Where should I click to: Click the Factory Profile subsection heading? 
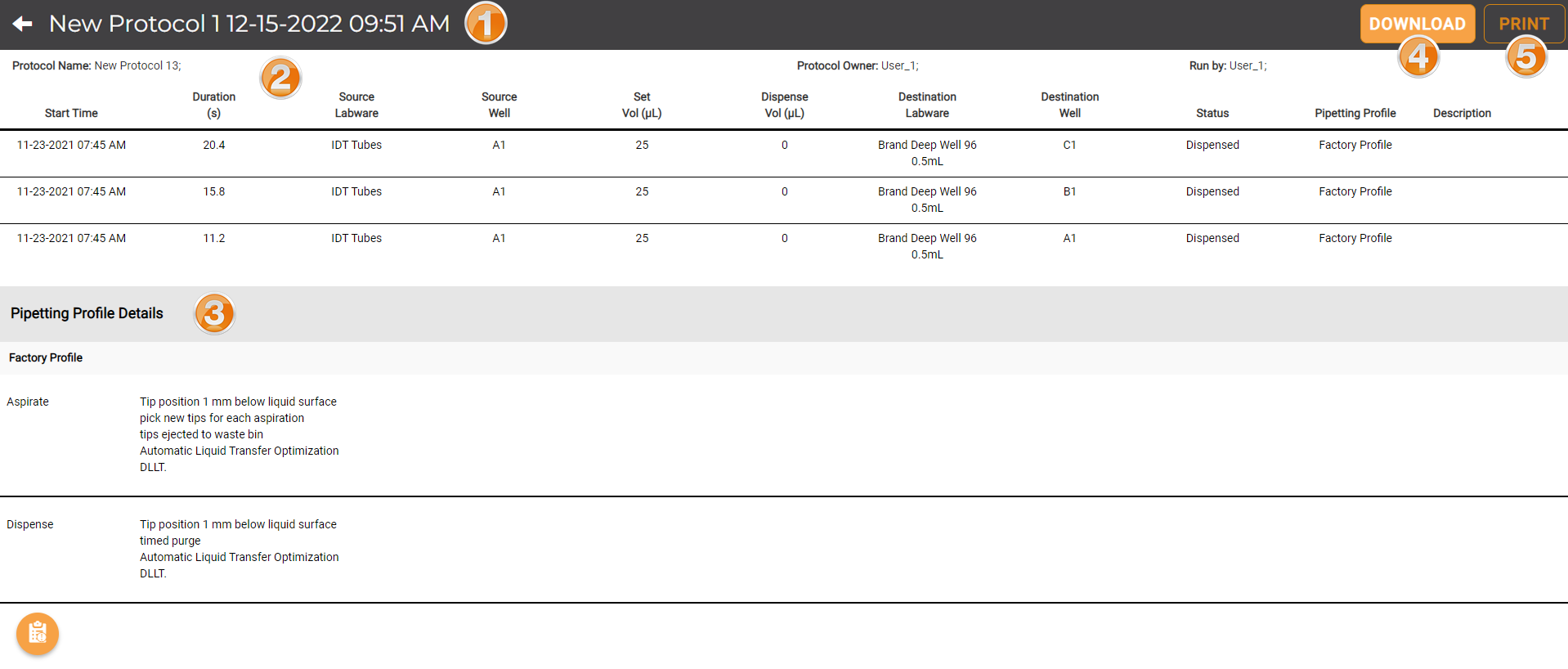46,358
